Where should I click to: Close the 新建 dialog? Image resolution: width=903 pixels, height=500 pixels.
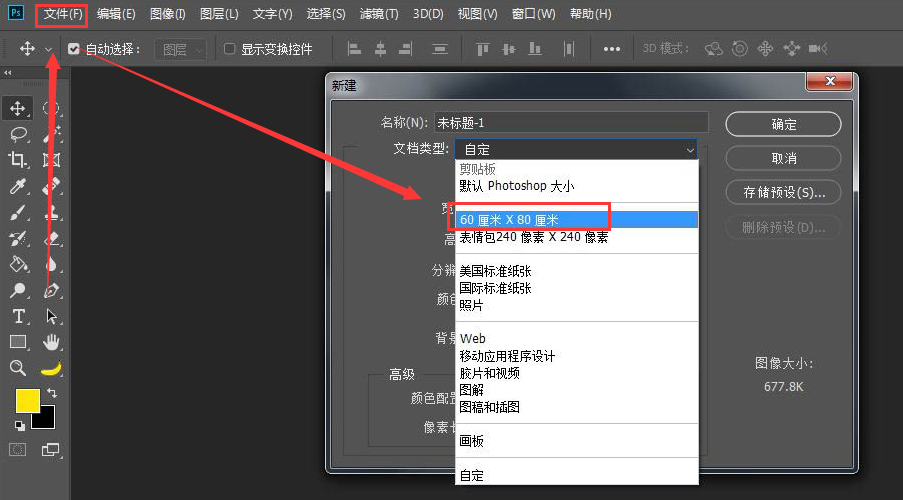(829, 81)
